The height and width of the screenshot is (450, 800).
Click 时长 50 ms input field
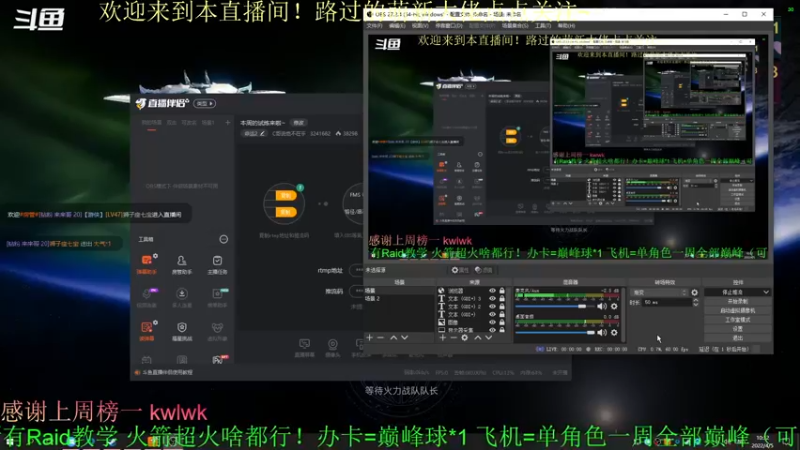[x=666, y=302]
